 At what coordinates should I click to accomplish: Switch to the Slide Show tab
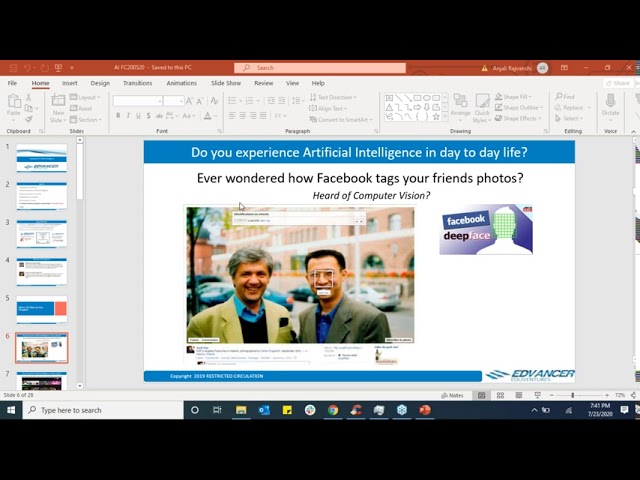pos(226,83)
